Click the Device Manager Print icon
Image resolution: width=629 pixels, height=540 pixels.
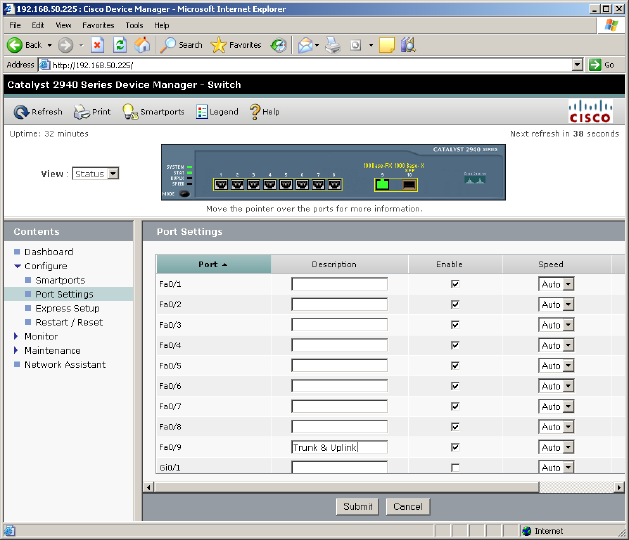click(x=82, y=112)
